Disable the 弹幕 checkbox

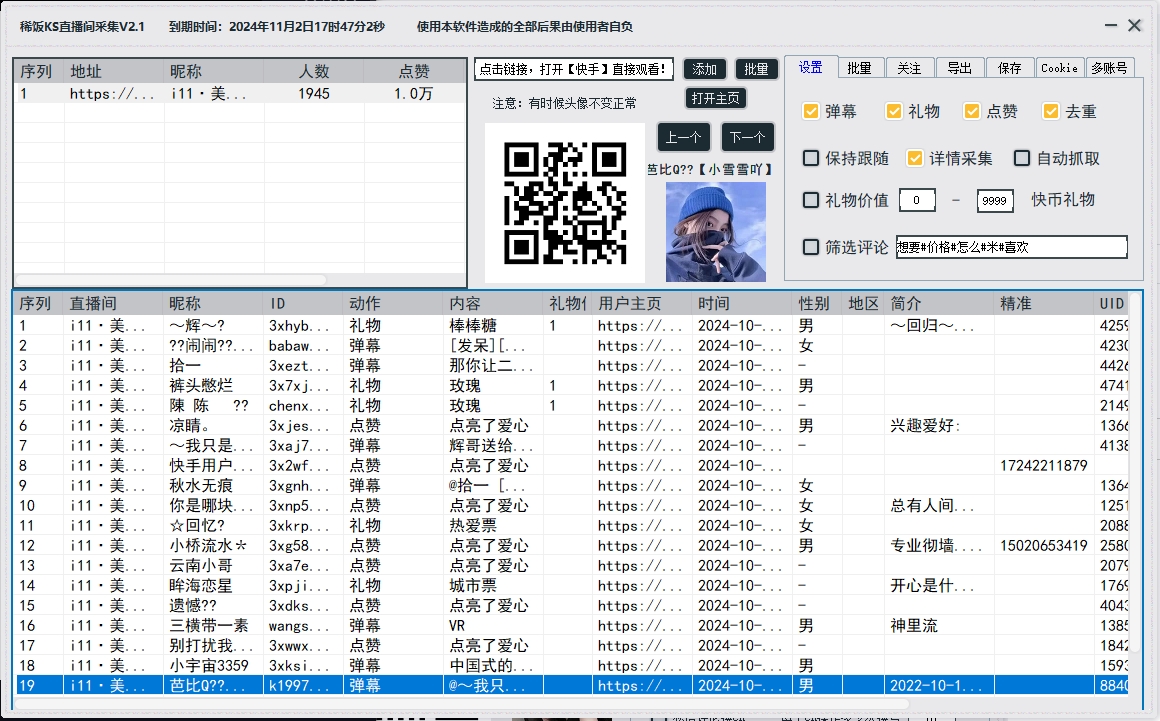(x=811, y=111)
